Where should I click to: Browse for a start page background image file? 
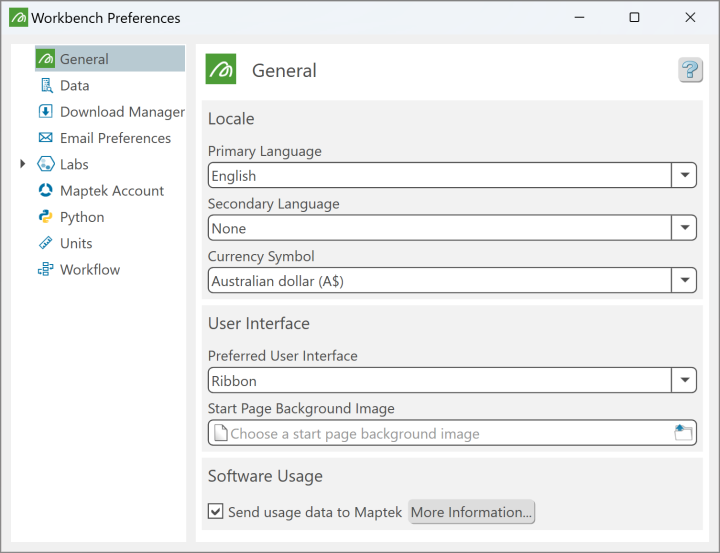point(683,433)
